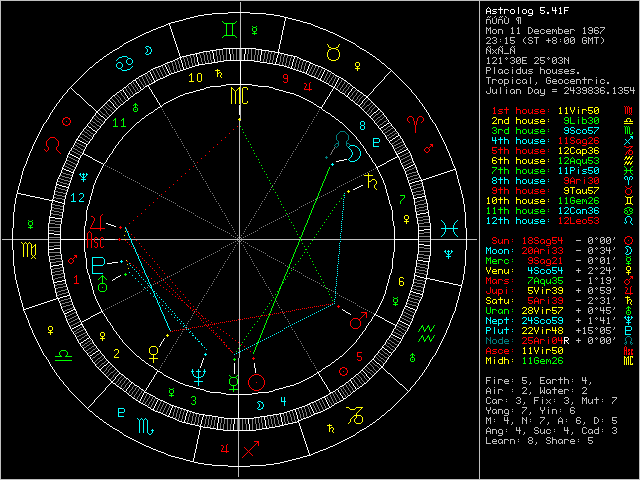Select the large red Mars glyph inside the wheel
The image size is (640, 480).
[x=359, y=320]
